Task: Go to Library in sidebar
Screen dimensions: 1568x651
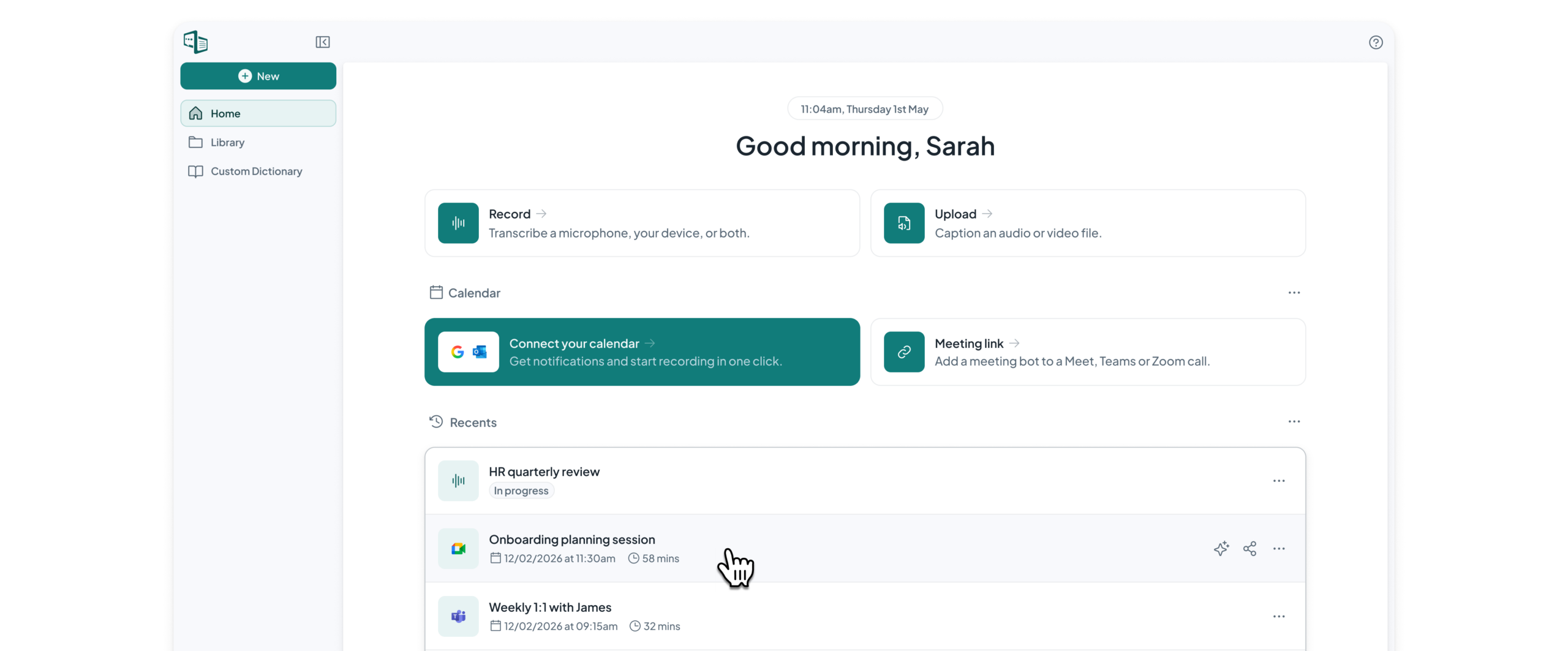Action: [227, 142]
